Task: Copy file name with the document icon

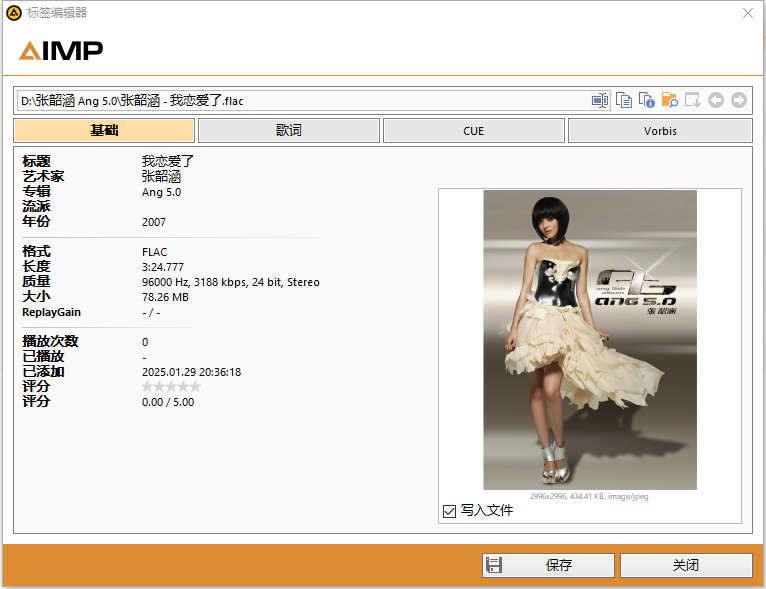Action: (623, 100)
